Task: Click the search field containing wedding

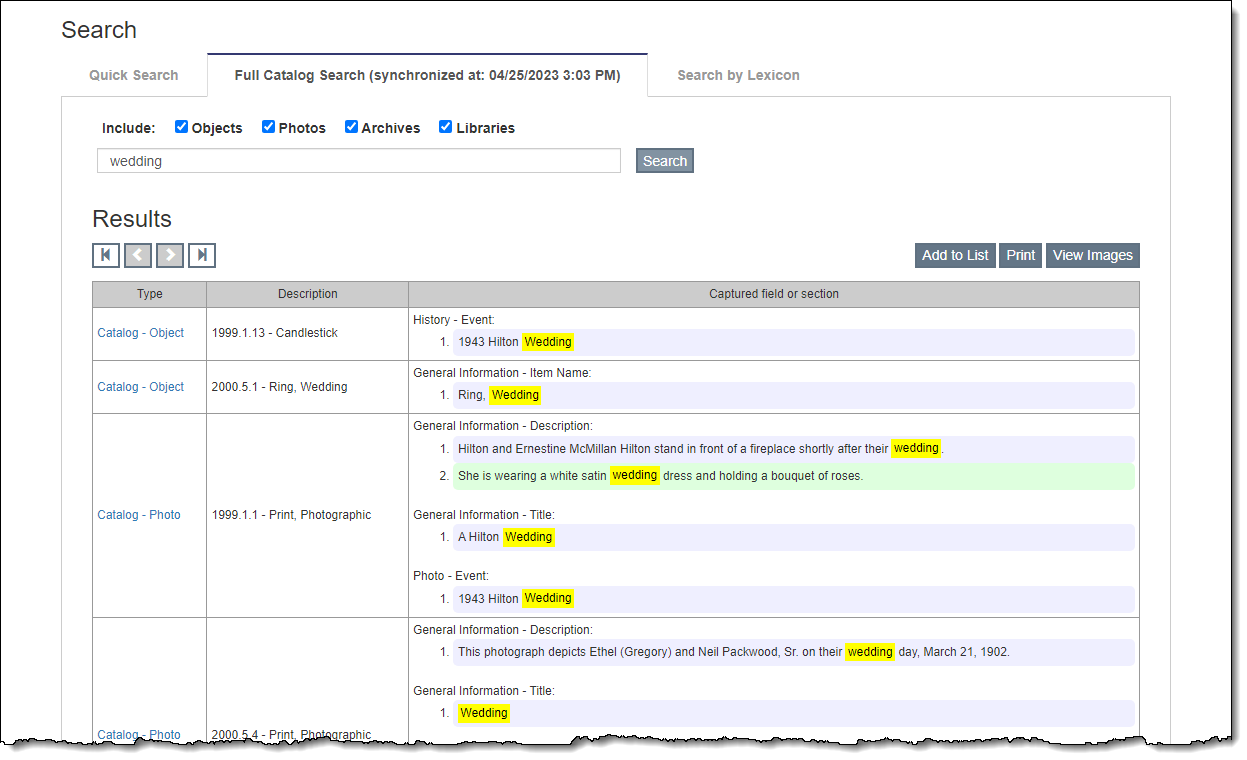Action: (359, 161)
